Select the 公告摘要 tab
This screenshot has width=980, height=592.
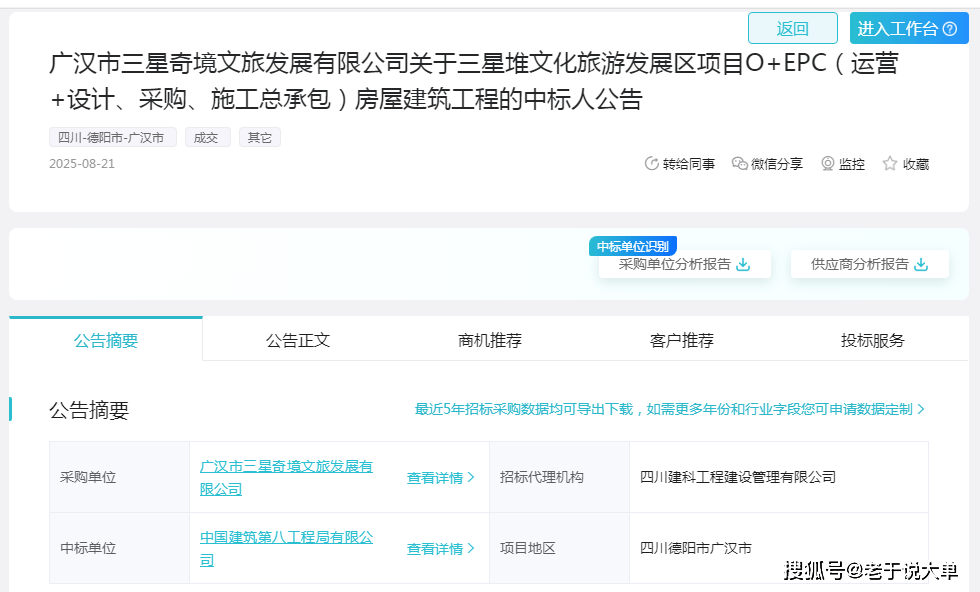point(106,340)
